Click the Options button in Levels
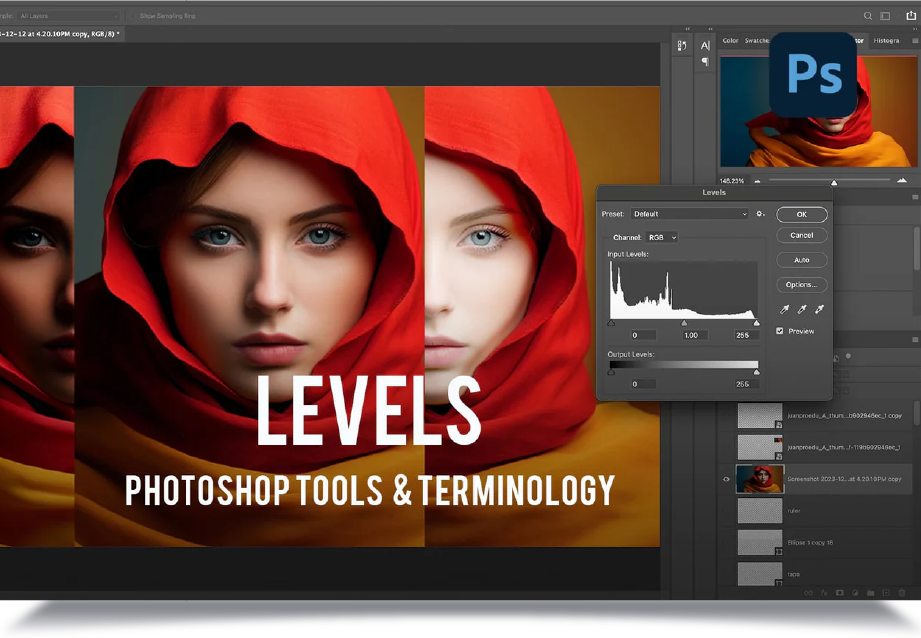 point(801,284)
